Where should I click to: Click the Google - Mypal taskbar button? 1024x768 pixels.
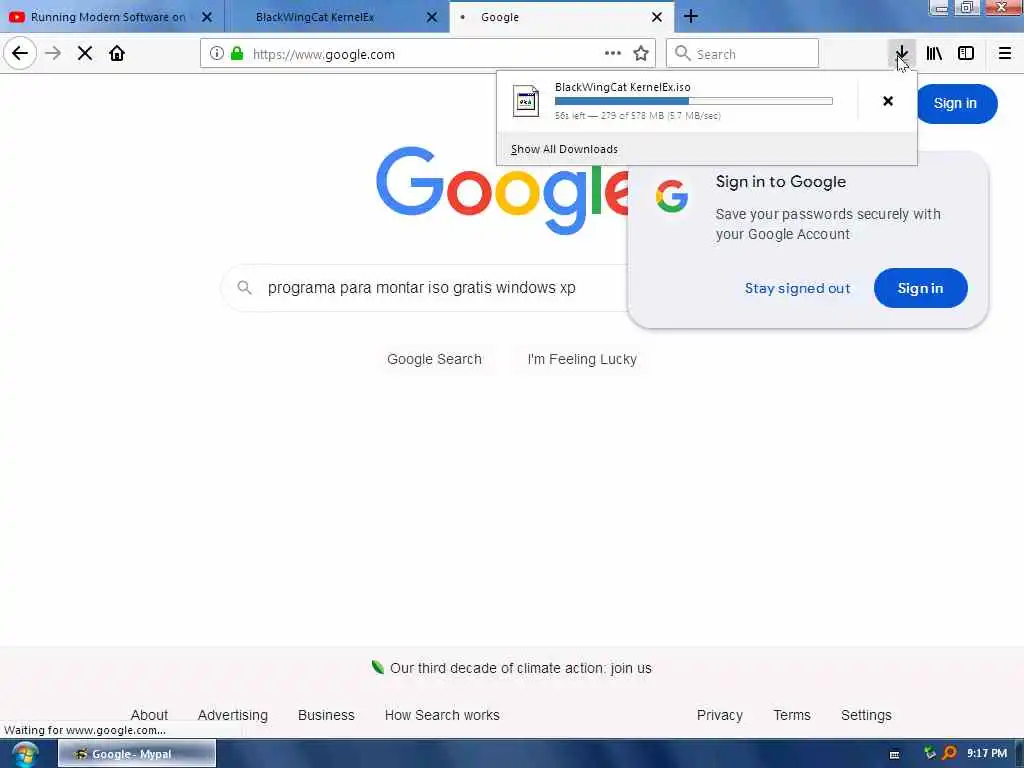(137, 754)
